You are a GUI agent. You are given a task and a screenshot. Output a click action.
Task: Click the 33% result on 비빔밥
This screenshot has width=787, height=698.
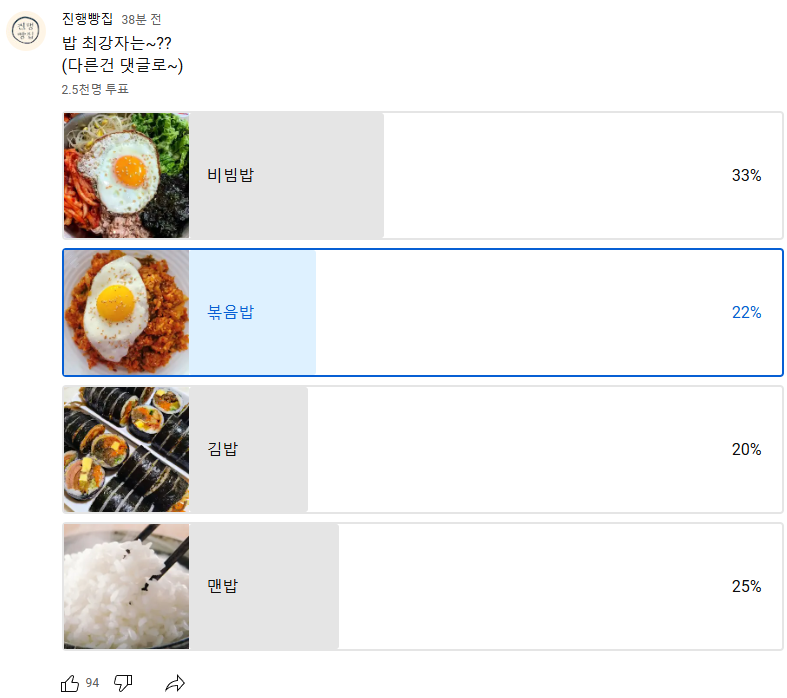[746, 176]
